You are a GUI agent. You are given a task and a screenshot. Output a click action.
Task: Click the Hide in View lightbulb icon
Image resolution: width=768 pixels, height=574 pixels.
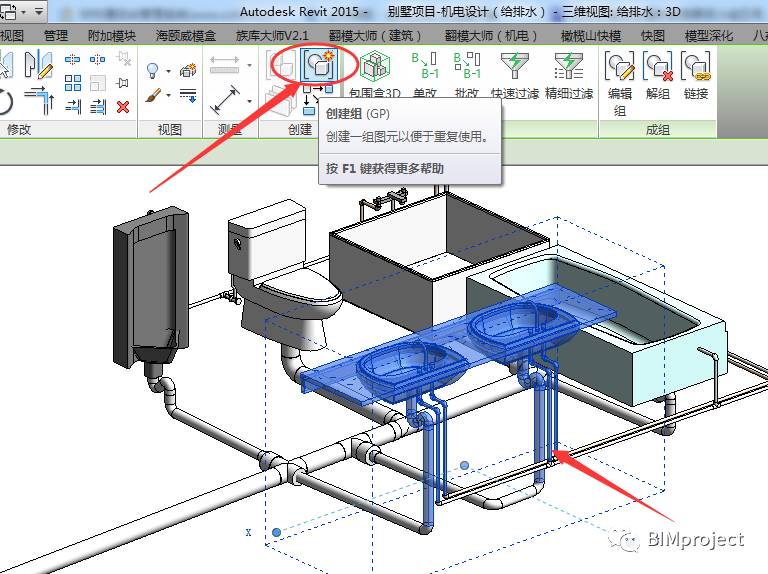point(153,71)
